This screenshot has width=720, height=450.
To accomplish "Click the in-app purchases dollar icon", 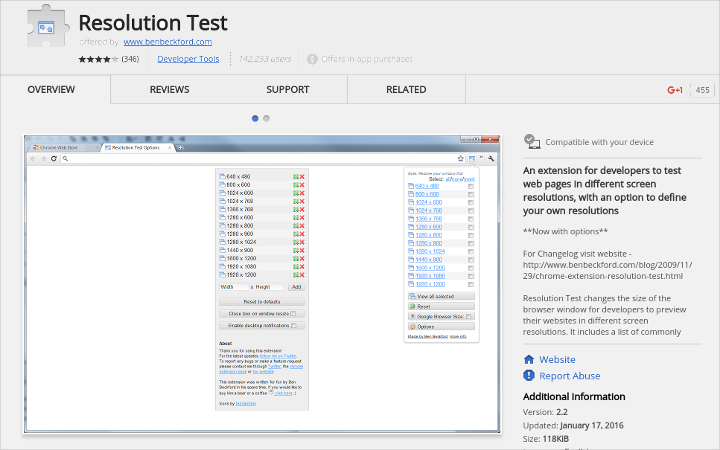I will click(312, 59).
